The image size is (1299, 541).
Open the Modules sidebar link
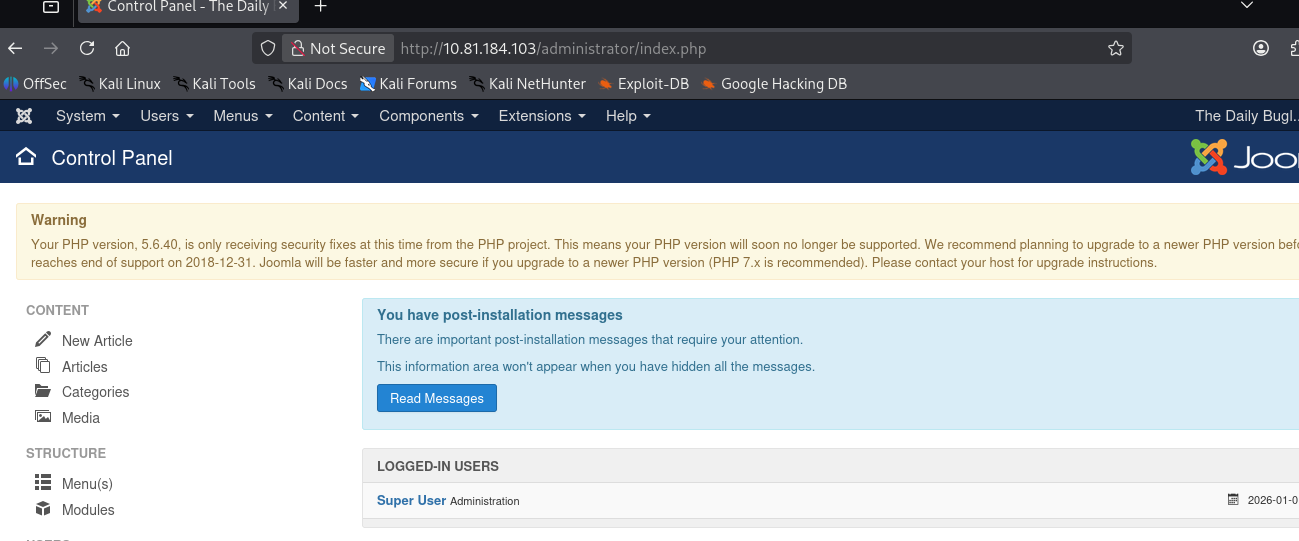coord(88,510)
